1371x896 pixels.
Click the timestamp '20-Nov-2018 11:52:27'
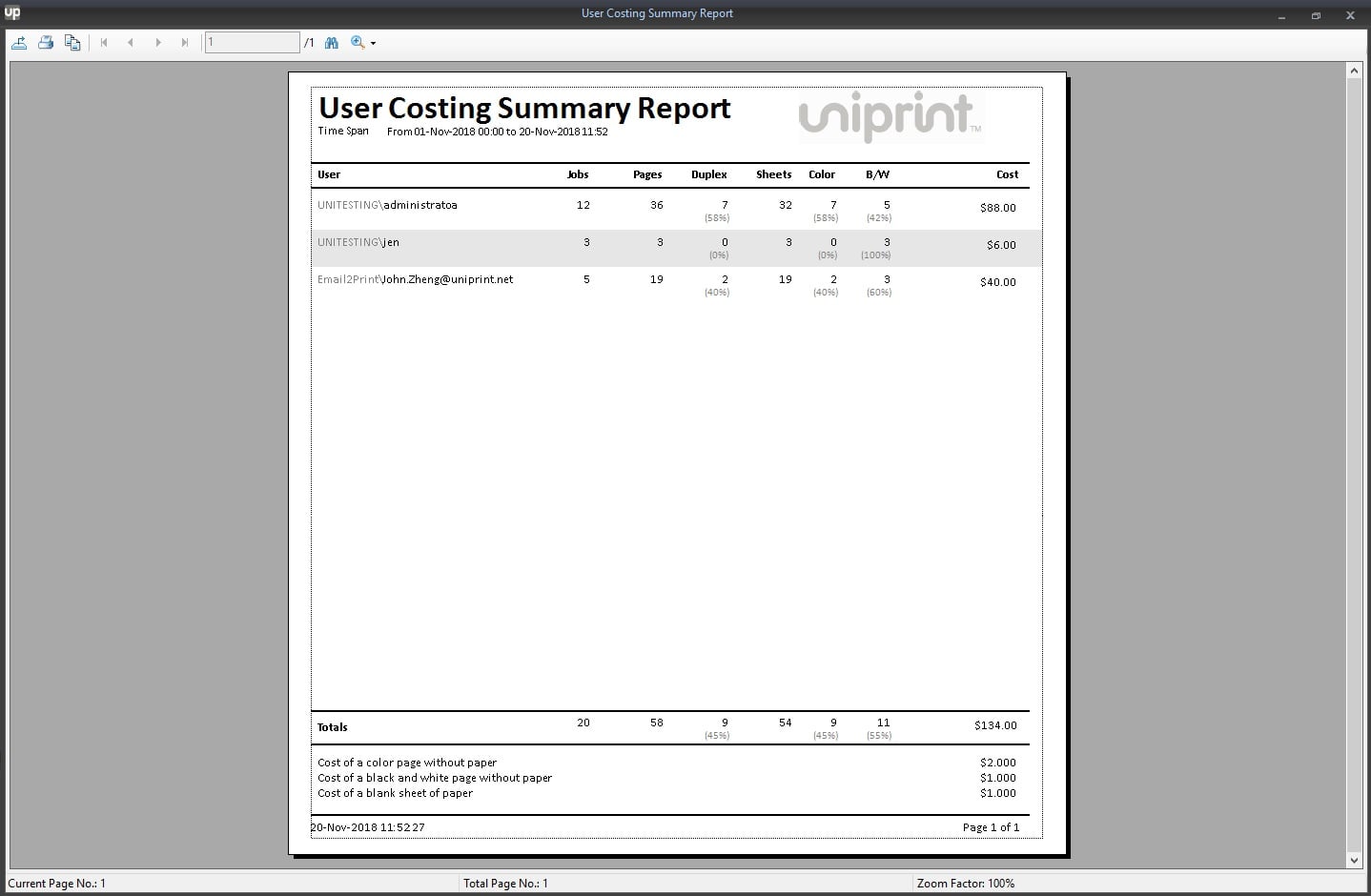(x=368, y=827)
